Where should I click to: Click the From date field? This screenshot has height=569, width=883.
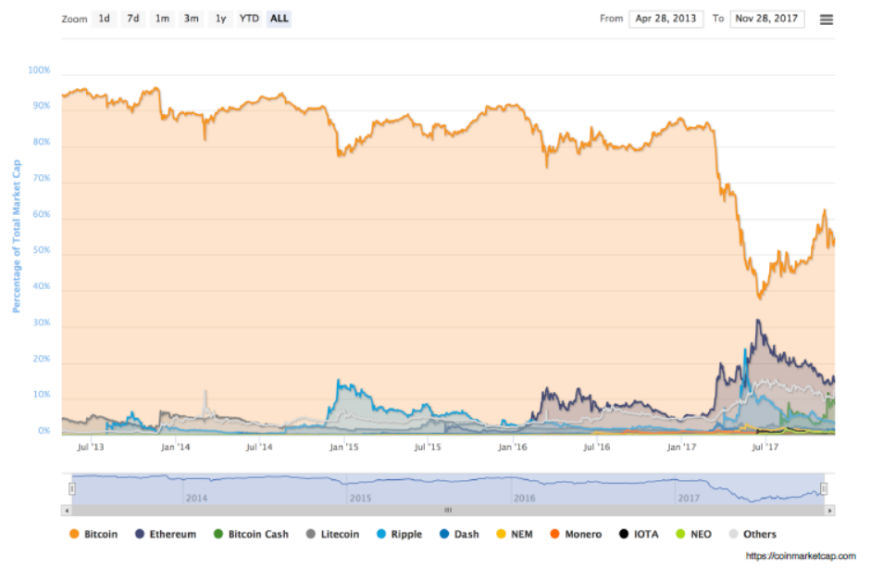(x=666, y=19)
